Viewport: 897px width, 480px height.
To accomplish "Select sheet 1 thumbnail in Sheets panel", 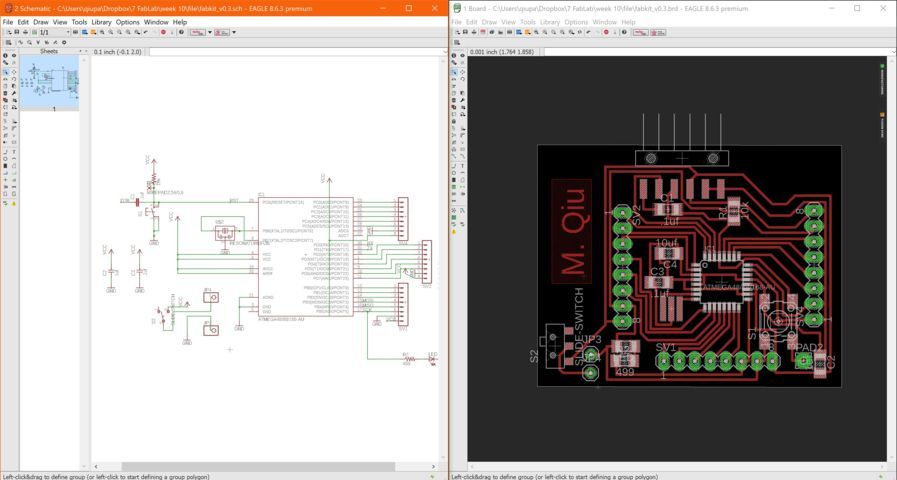I will tap(49, 82).
